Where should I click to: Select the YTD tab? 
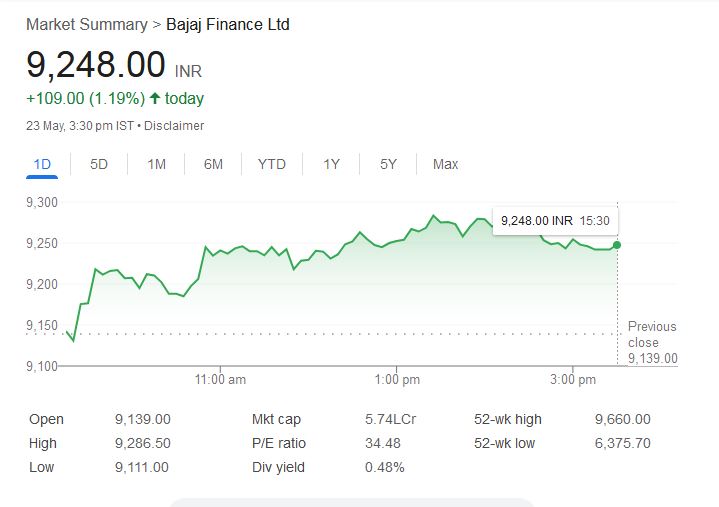pyautogui.click(x=271, y=164)
